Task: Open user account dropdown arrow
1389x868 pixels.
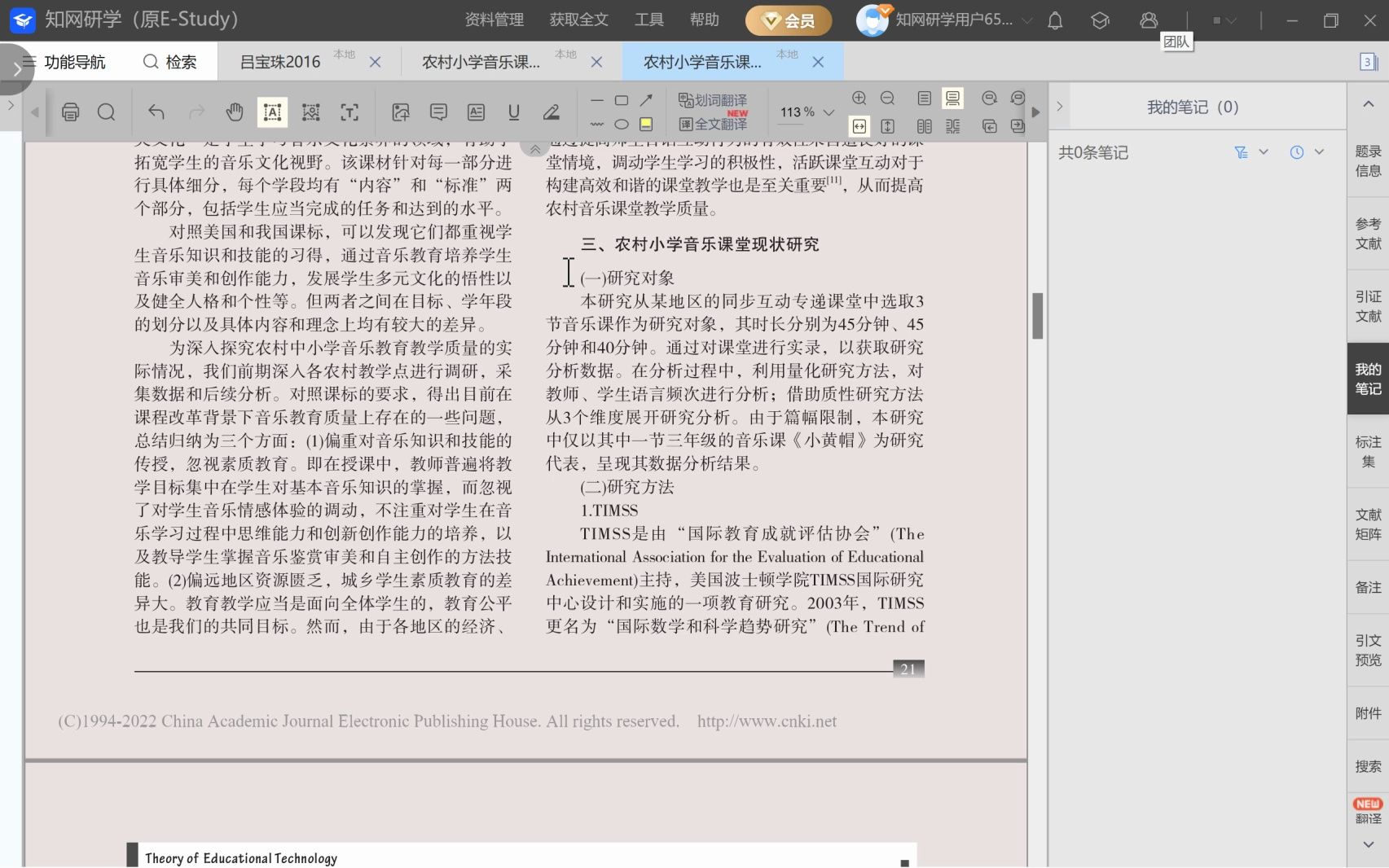Action: 1027,20
